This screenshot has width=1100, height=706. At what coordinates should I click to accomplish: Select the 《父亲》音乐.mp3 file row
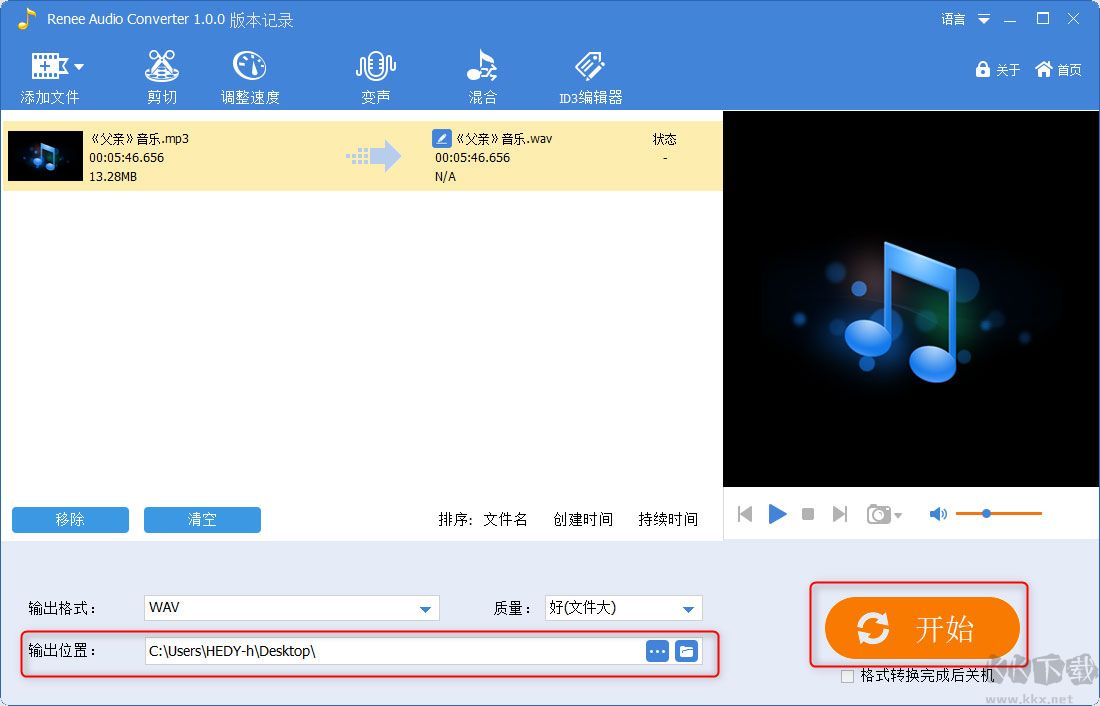tap(200, 156)
